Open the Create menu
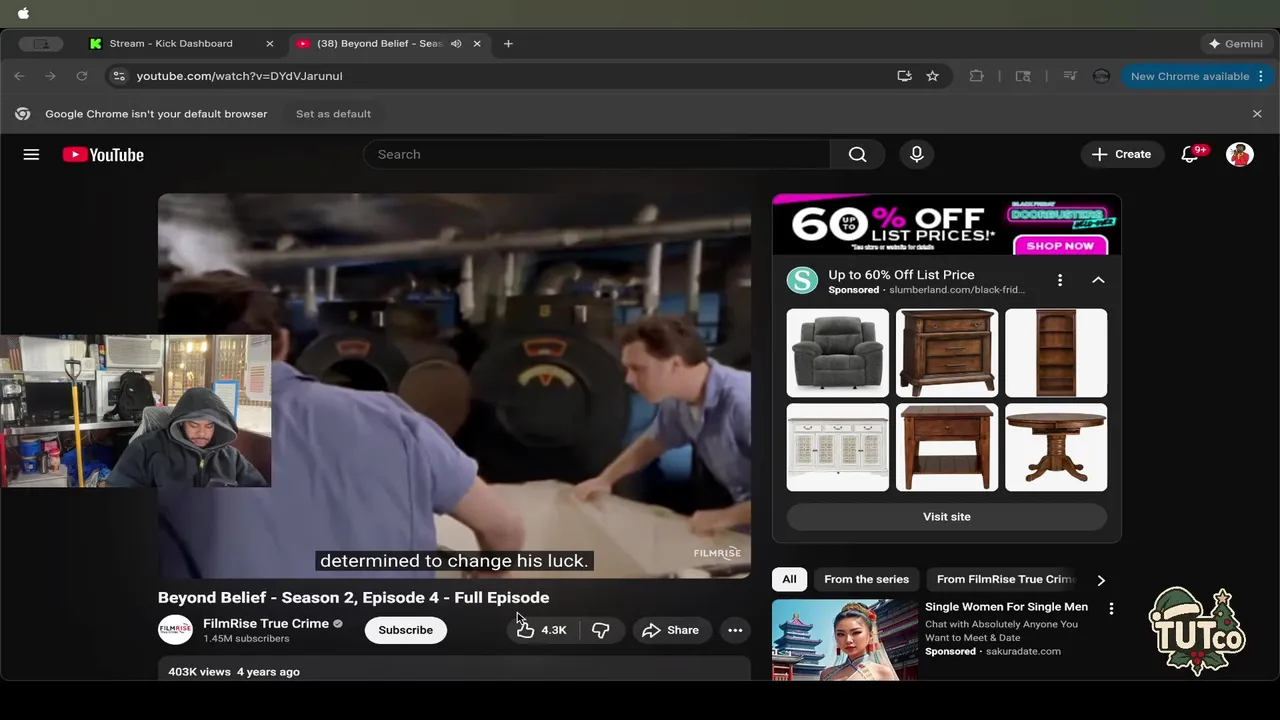The height and width of the screenshot is (720, 1280). tap(1122, 155)
